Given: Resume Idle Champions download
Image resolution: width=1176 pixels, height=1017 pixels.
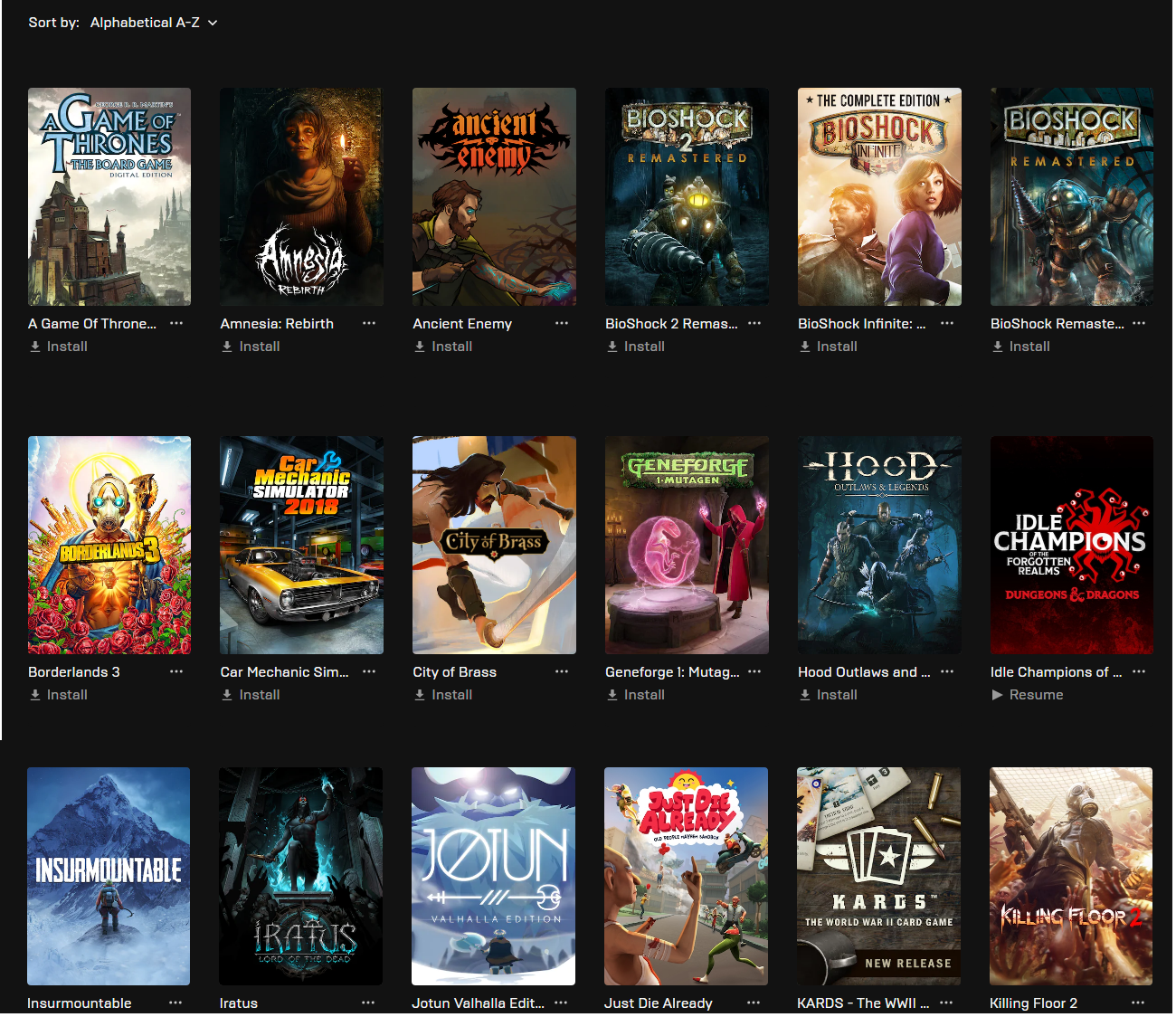Looking at the screenshot, I should (x=1028, y=695).
